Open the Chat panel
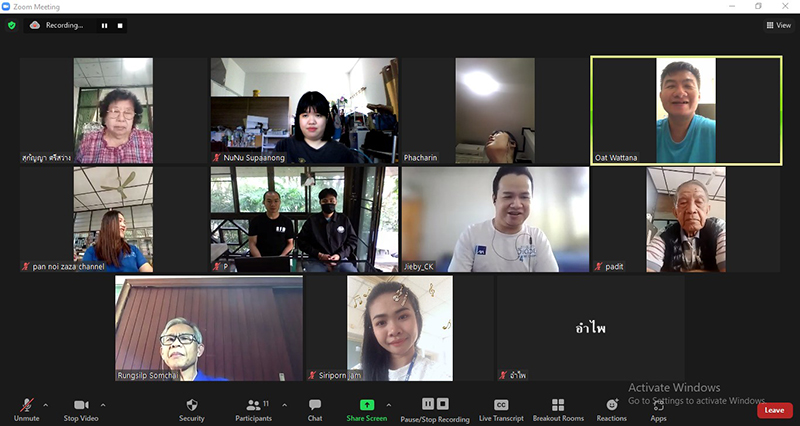Screen dimensions: 800x426 [x=315, y=410]
